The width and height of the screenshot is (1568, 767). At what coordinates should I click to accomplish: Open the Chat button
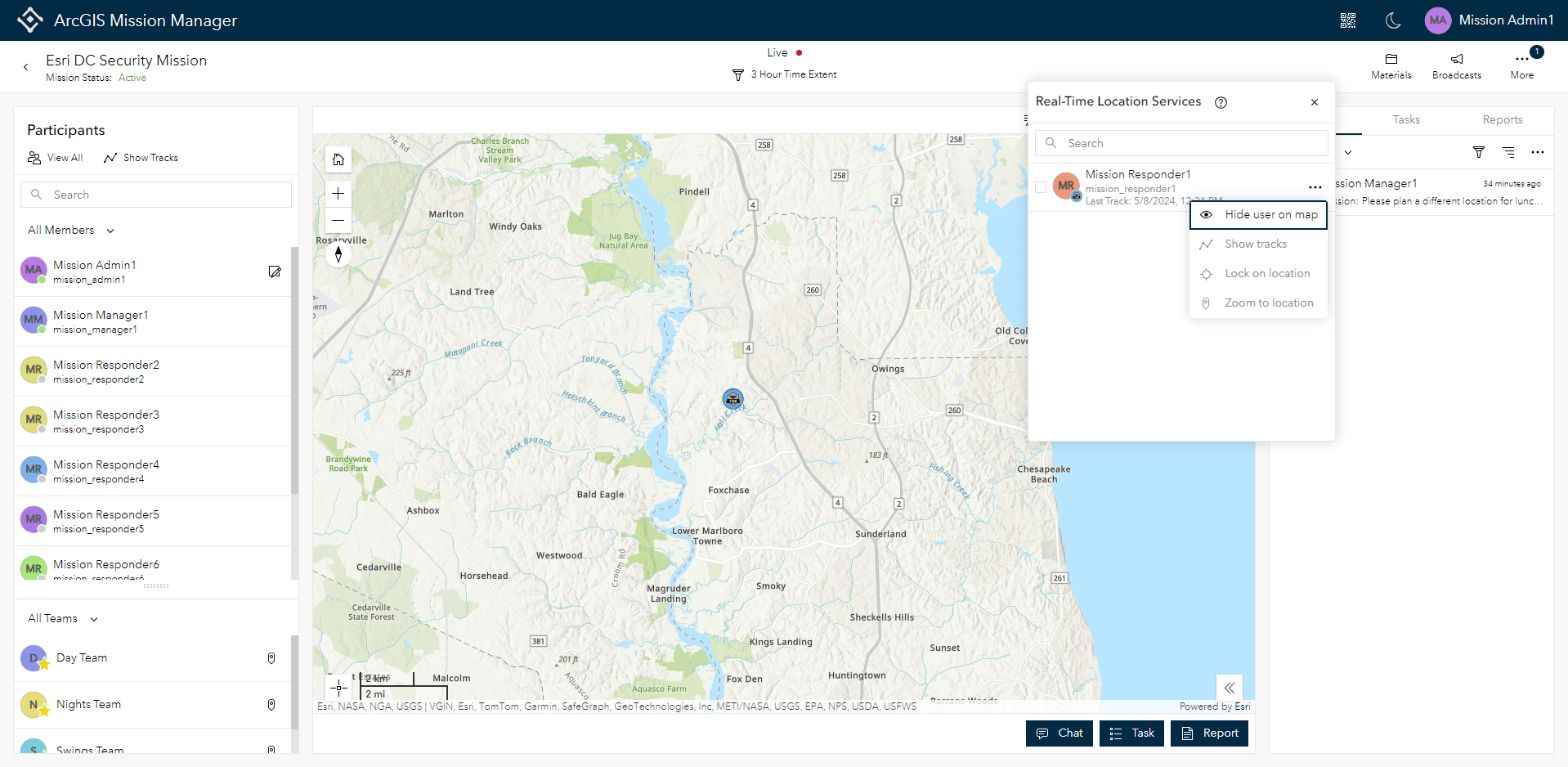coord(1060,733)
